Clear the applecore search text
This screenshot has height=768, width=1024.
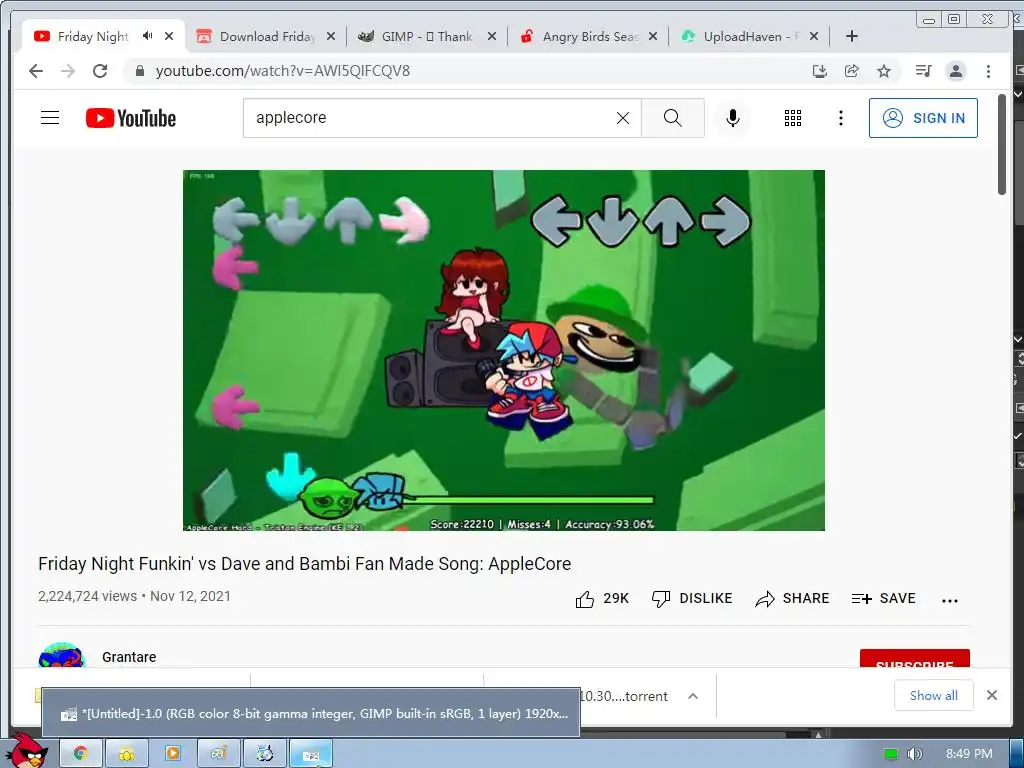[x=623, y=118]
